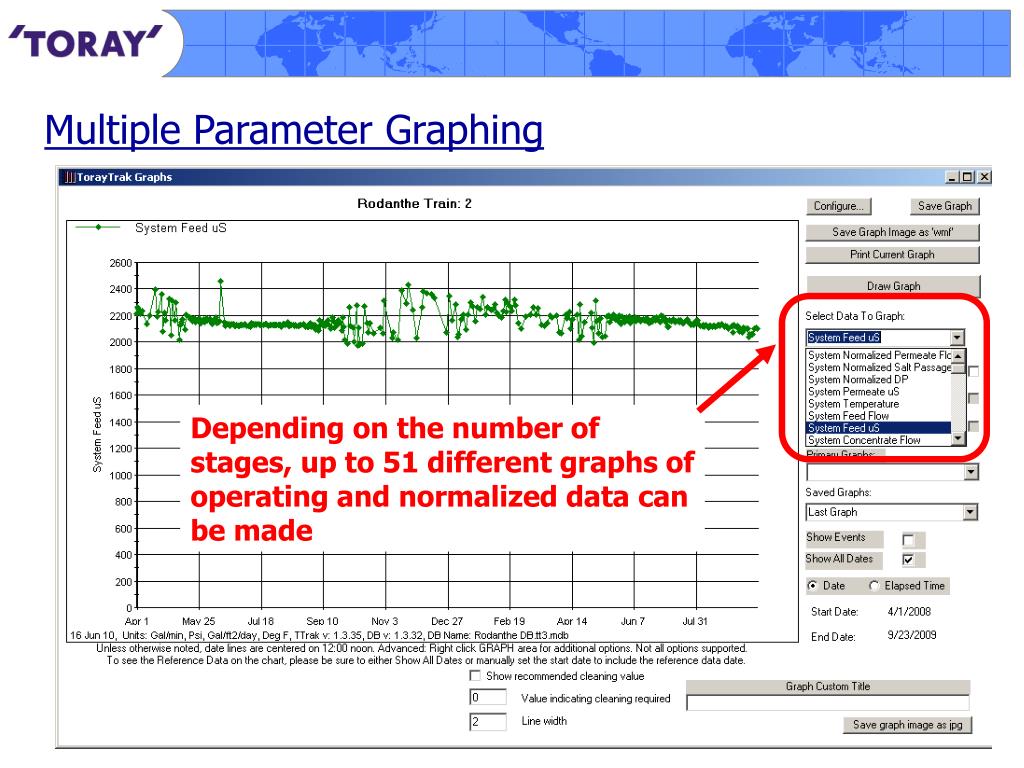Uncheck the Show All Dates checkbox
Viewport: 1024px width, 768px height.
pyautogui.click(x=908, y=560)
